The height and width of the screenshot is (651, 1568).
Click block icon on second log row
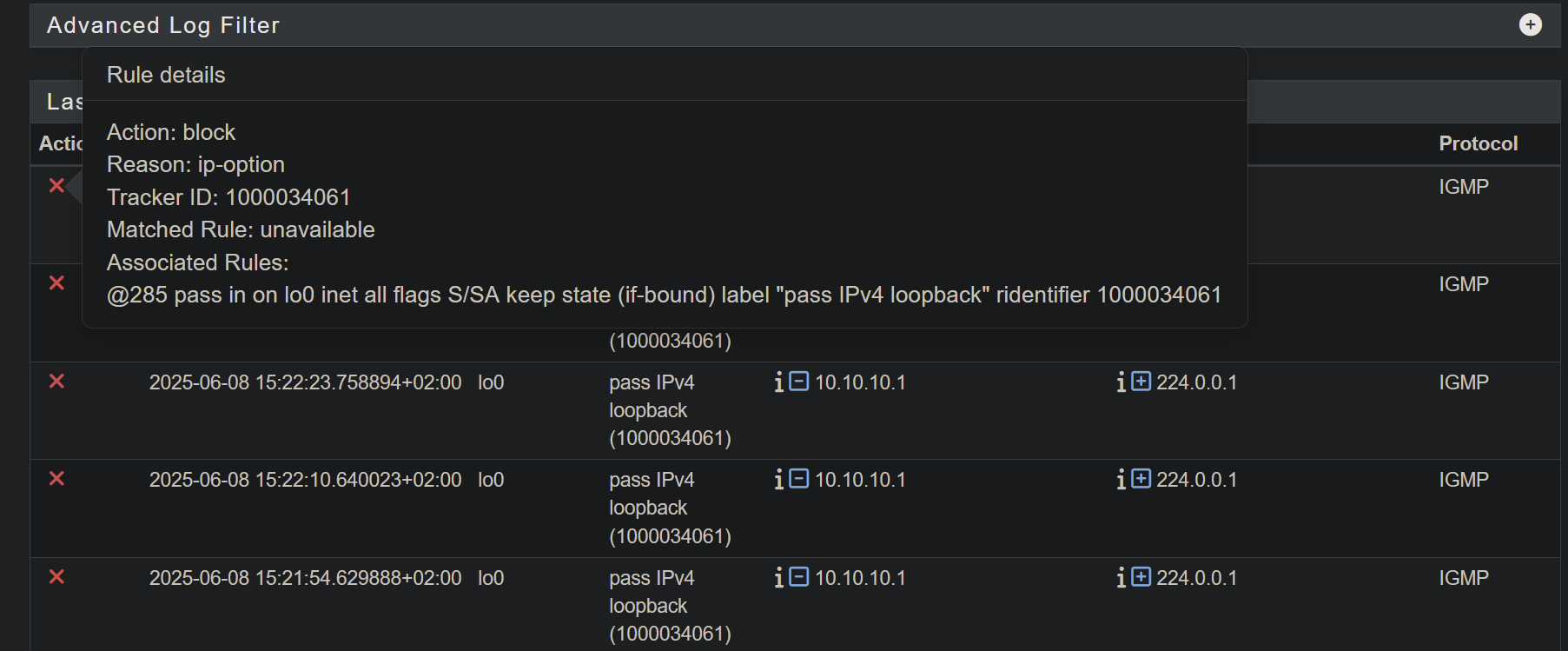point(56,282)
